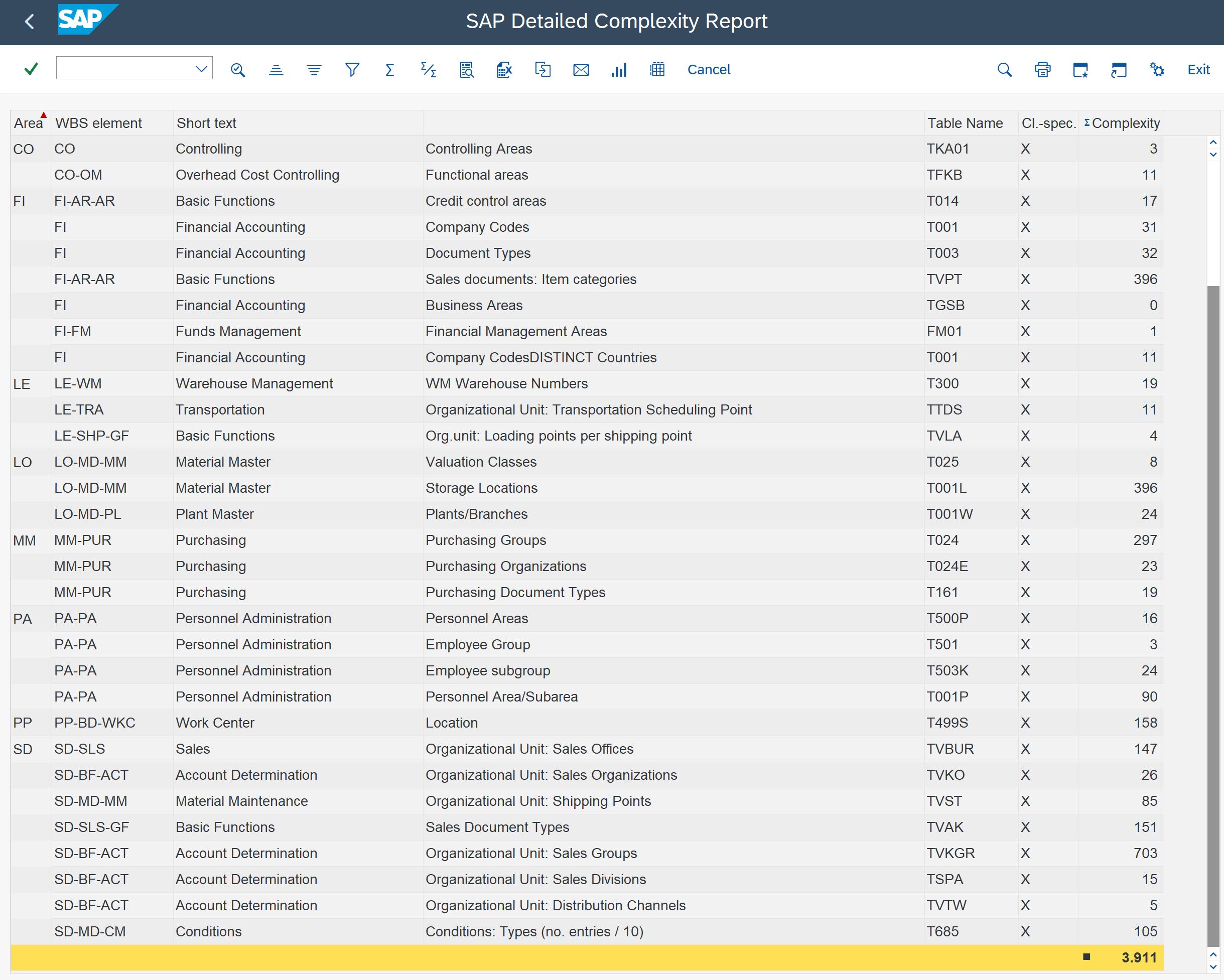Export to spreadsheet icon
Screen dimensions: 1224x980
pos(504,70)
